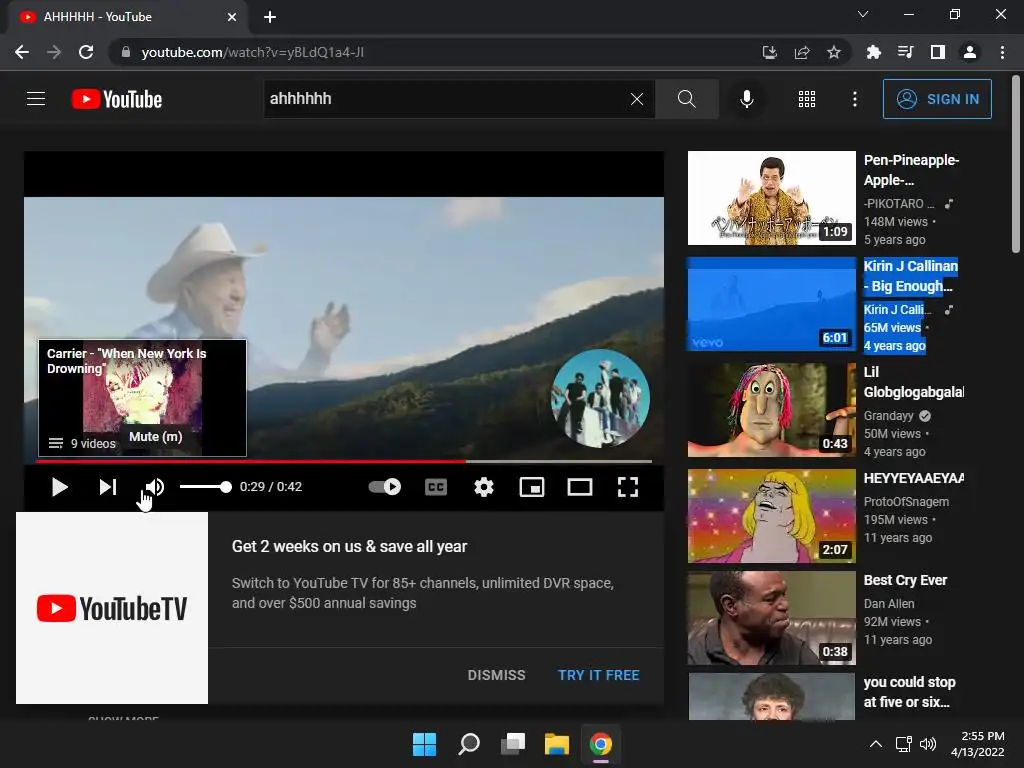
Task: Click the circular channel watermark in video
Action: tap(601, 398)
